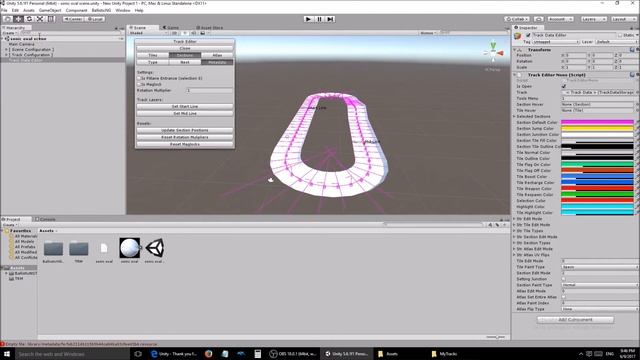Open the Atlas Flip Type dropdown

tap(600, 309)
